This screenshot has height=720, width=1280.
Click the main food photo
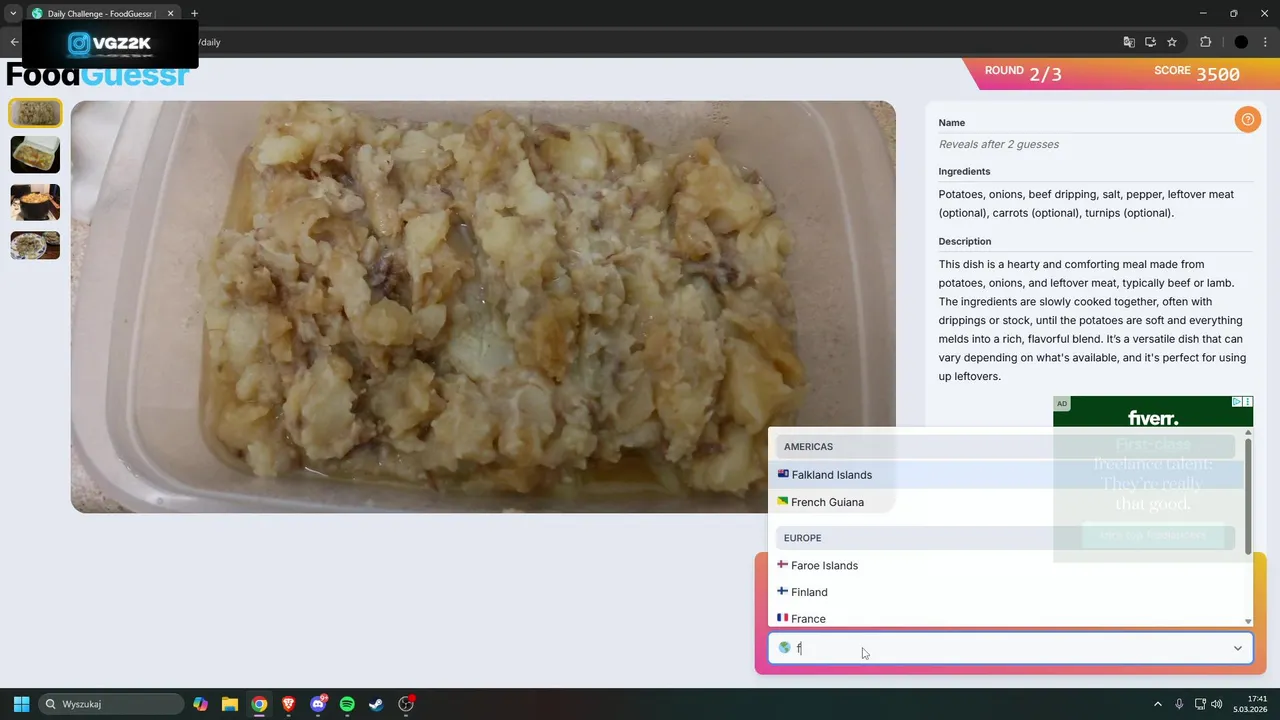click(x=483, y=307)
